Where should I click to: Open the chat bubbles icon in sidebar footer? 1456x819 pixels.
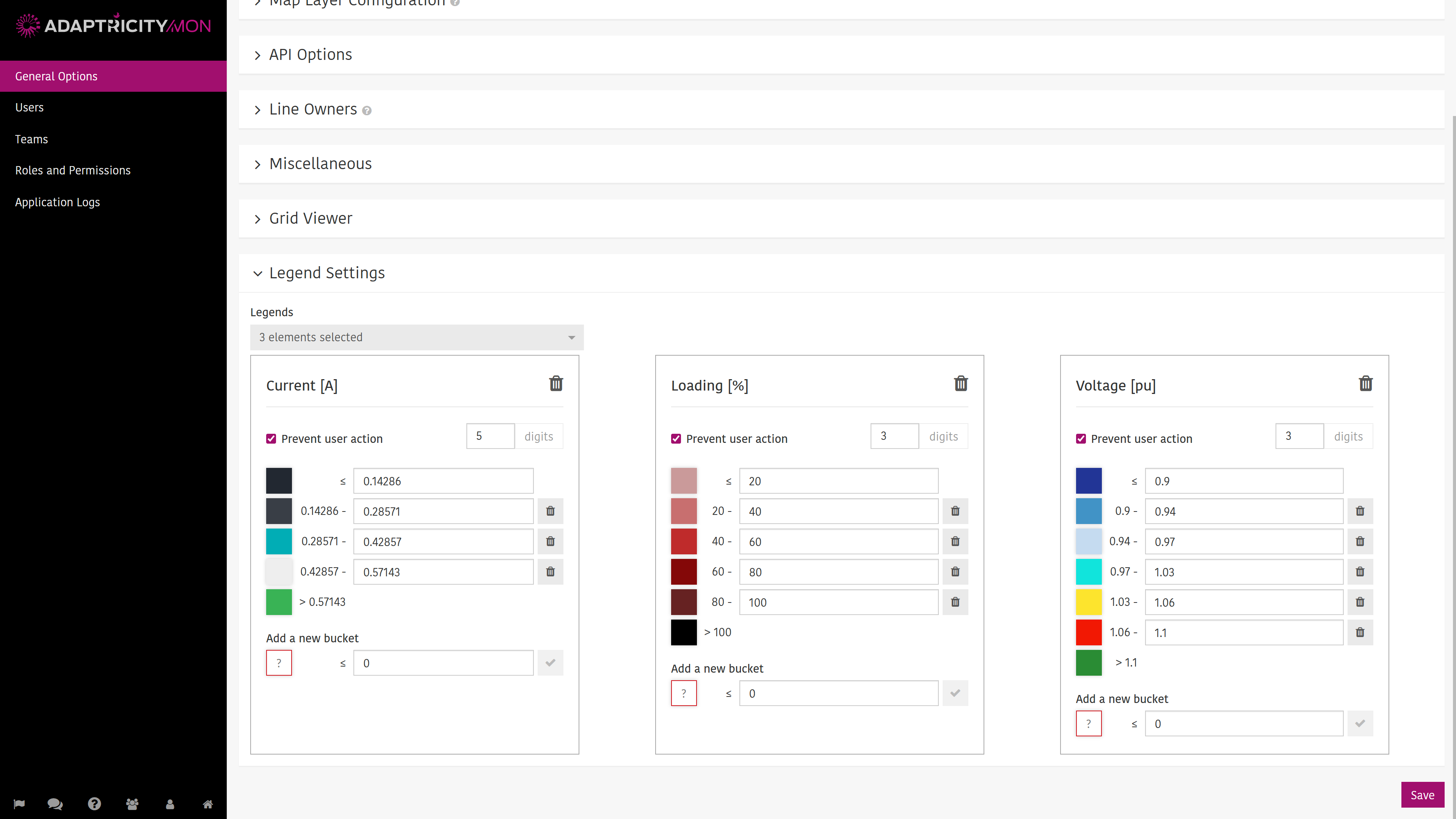pos(55,804)
